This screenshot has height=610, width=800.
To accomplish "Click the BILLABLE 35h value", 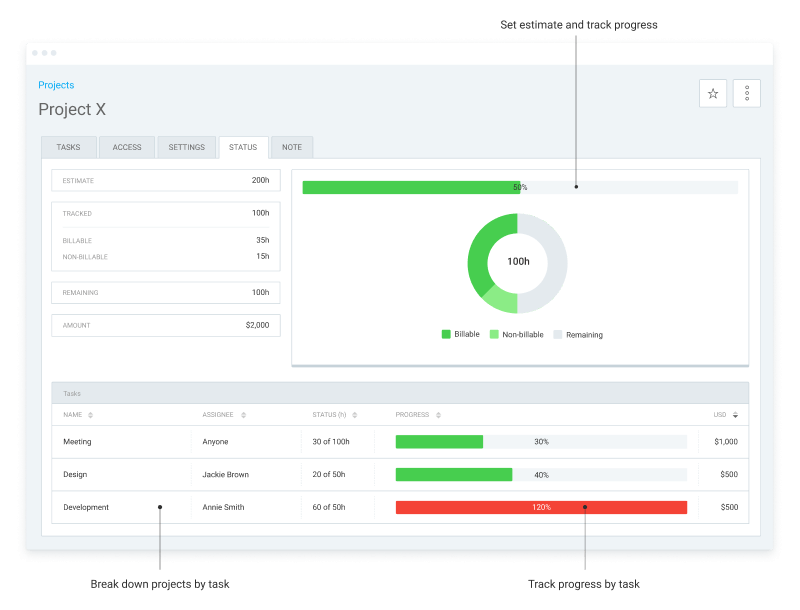I will pos(263,240).
